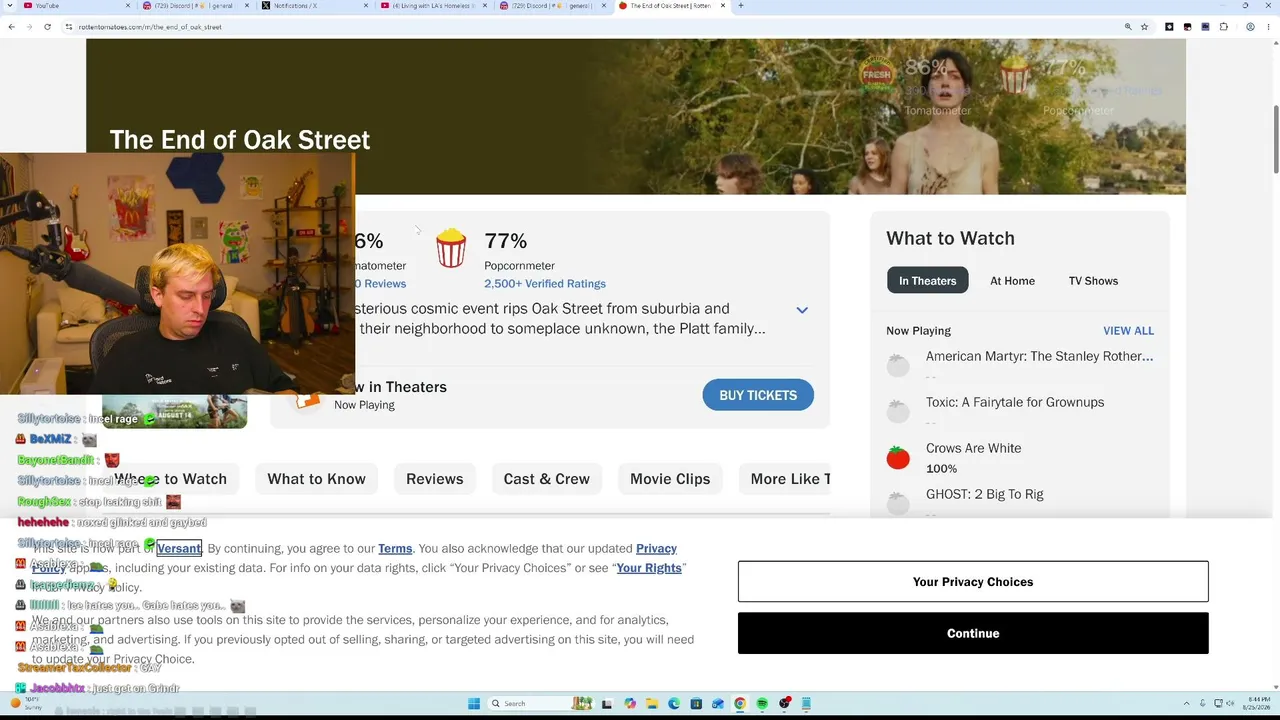Click the BUY TICKETS button
The height and width of the screenshot is (720, 1280).
(758, 395)
